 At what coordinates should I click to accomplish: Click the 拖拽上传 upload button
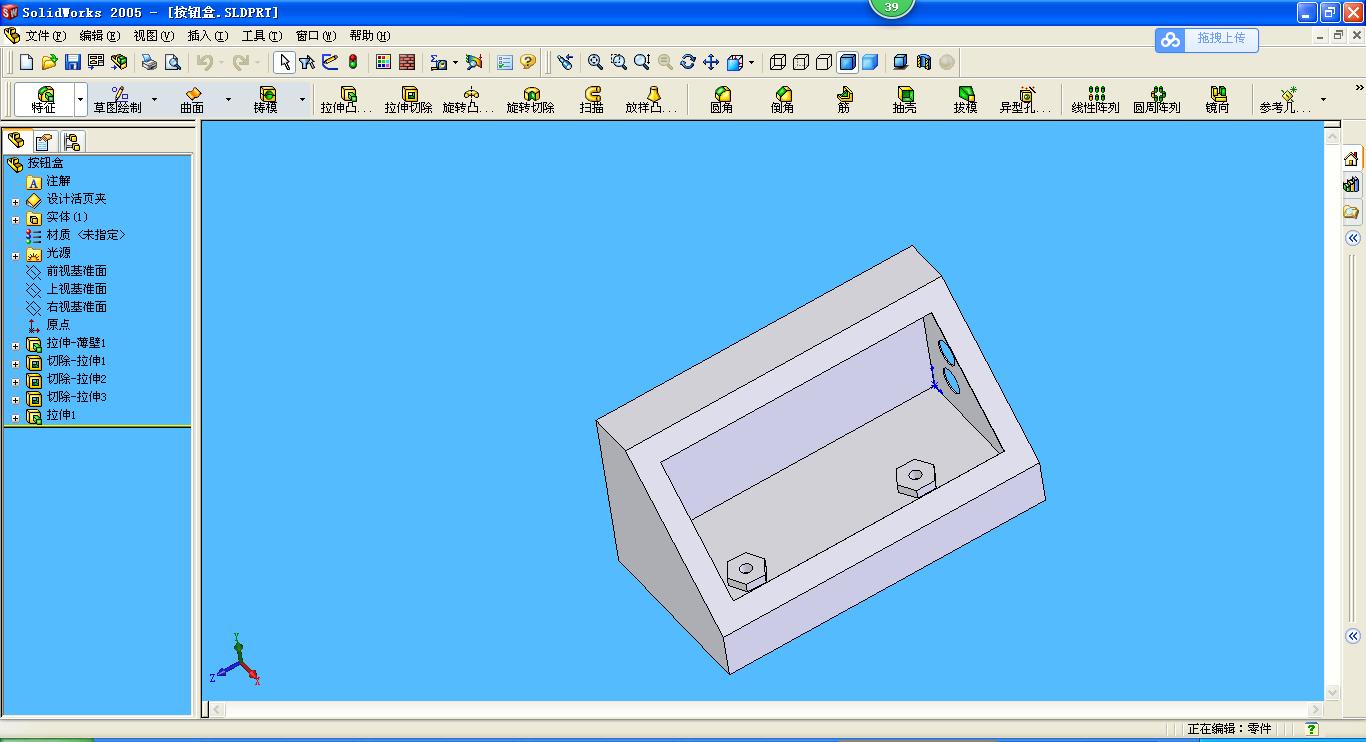(x=1207, y=39)
